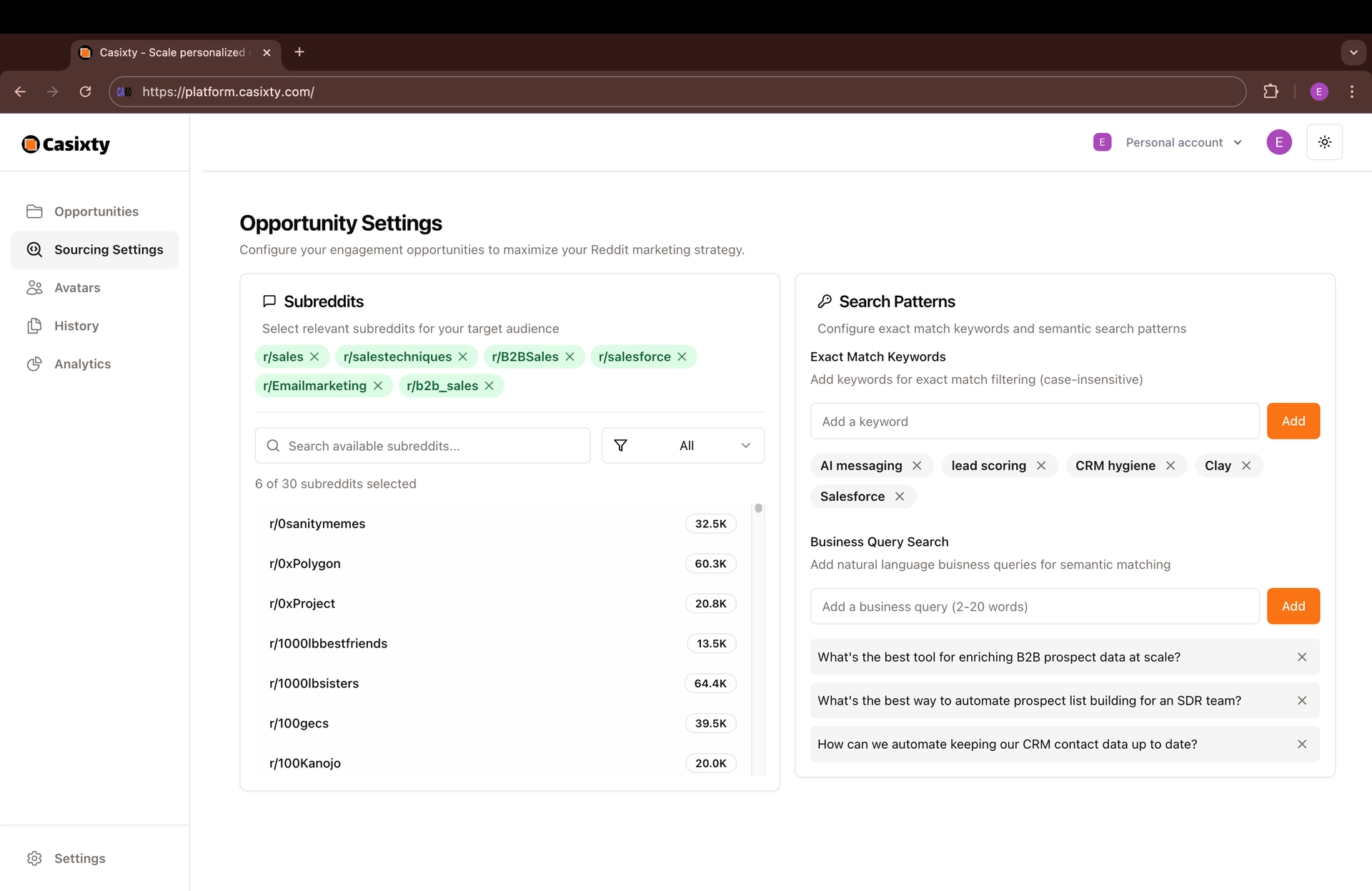
Task: Toggle the light/dark theme sun icon
Action: pos(1324,142)
